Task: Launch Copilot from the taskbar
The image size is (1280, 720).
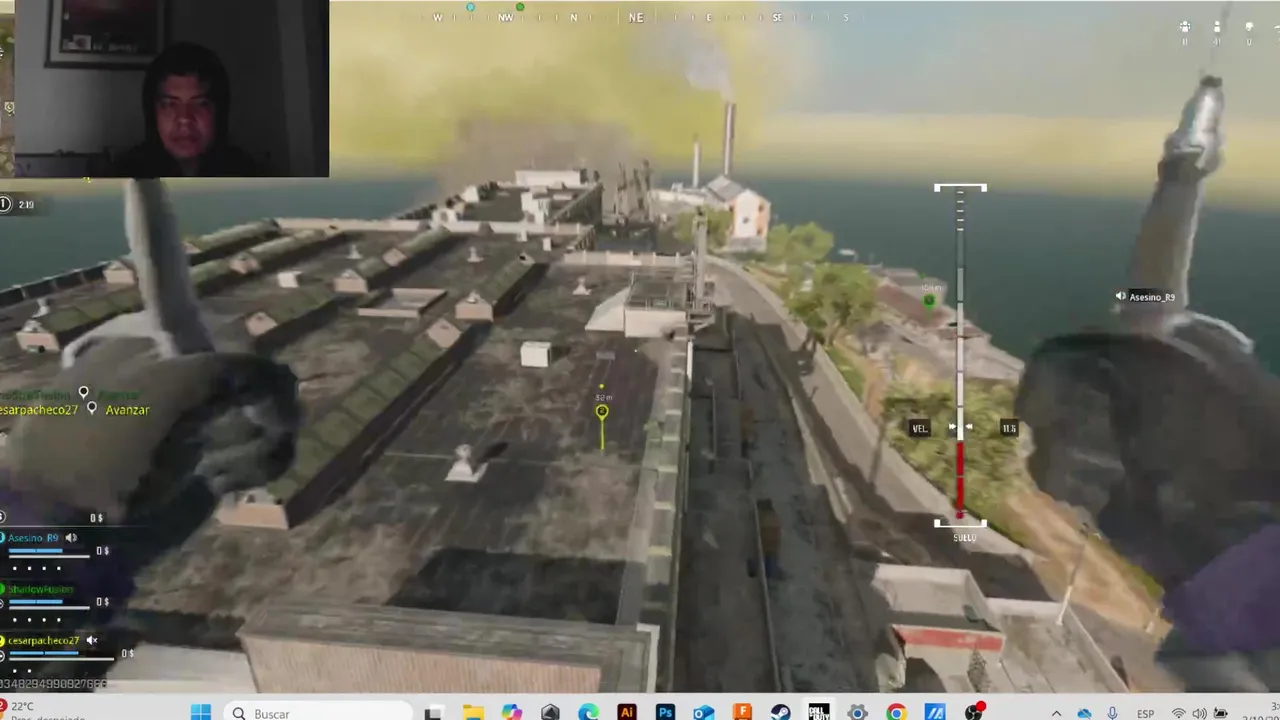Action: click(x=512, y=713)
